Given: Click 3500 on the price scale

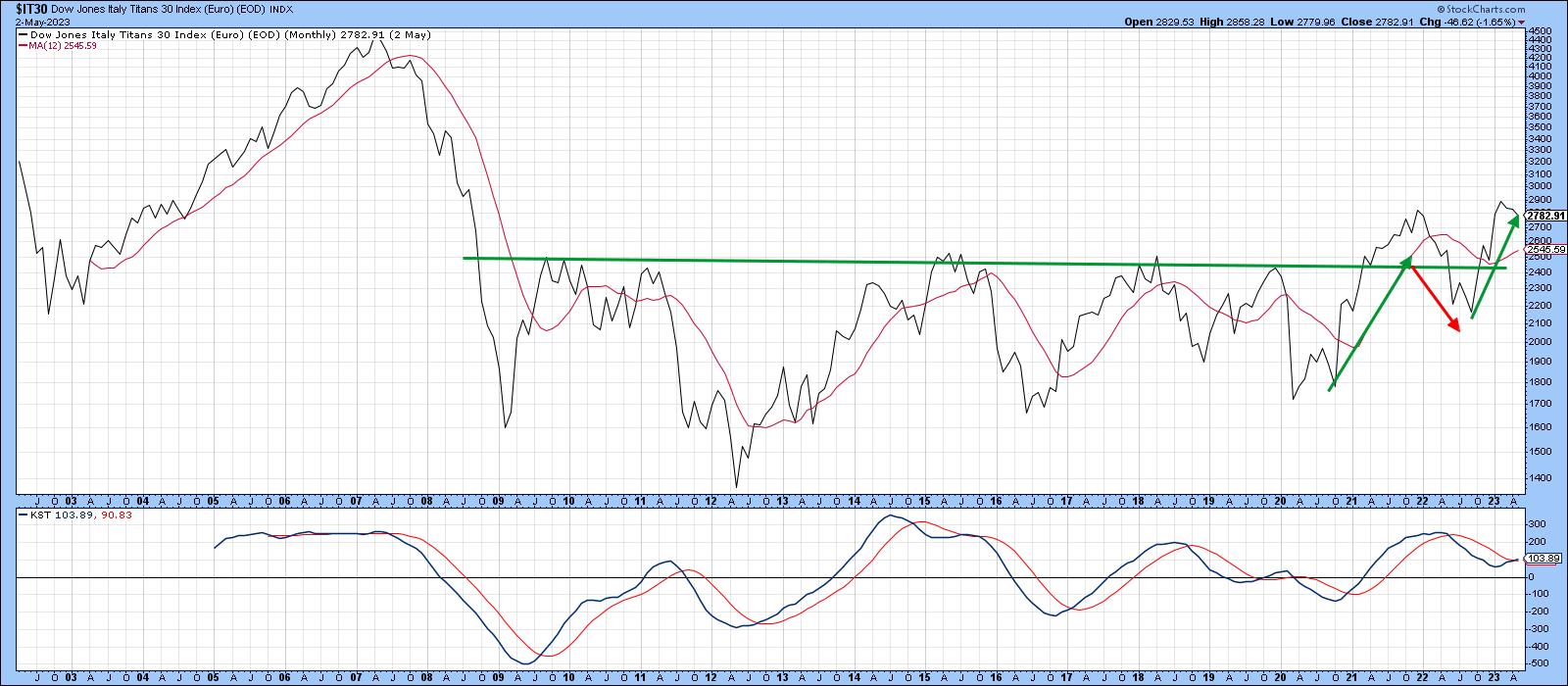Looking at the screenshot, I should click(x=1540, y=126).
